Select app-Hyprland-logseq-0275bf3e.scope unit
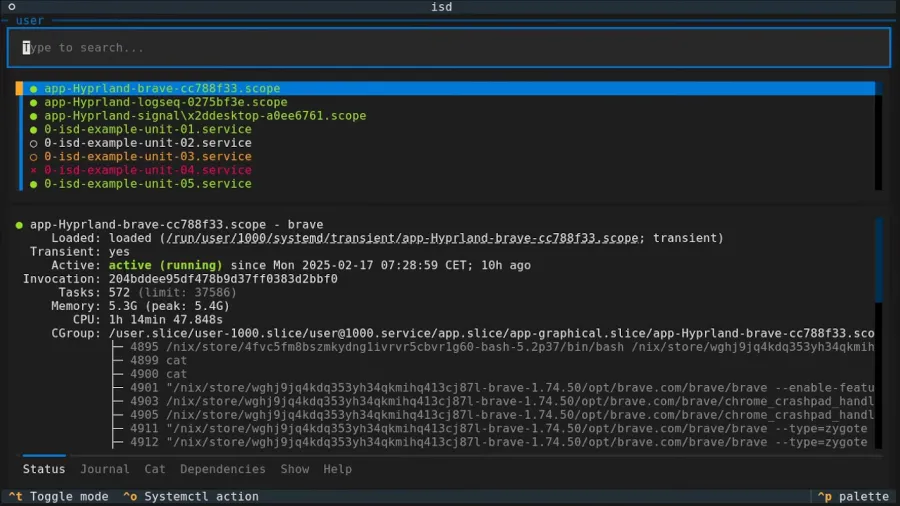This screenshot has height=506, width=900. (x=165, y=102)
